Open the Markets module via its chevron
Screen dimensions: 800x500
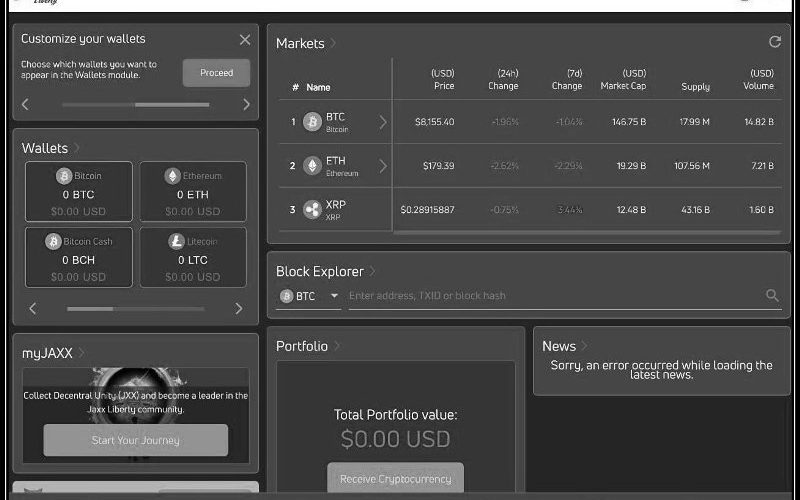click(333, 43)
